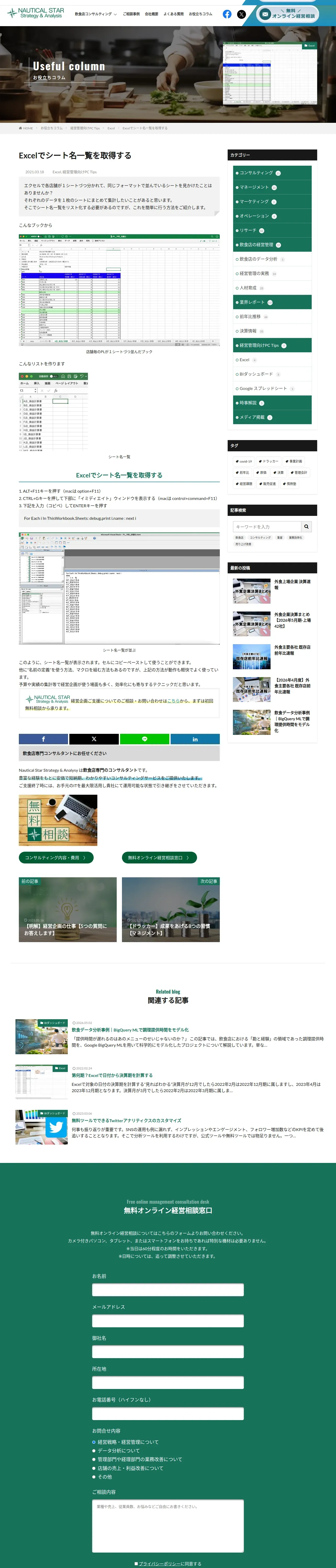Viewport: 336px width, 1568px height.
Task: Click the お名前 input field
Action: click(x=168, y=1290)
